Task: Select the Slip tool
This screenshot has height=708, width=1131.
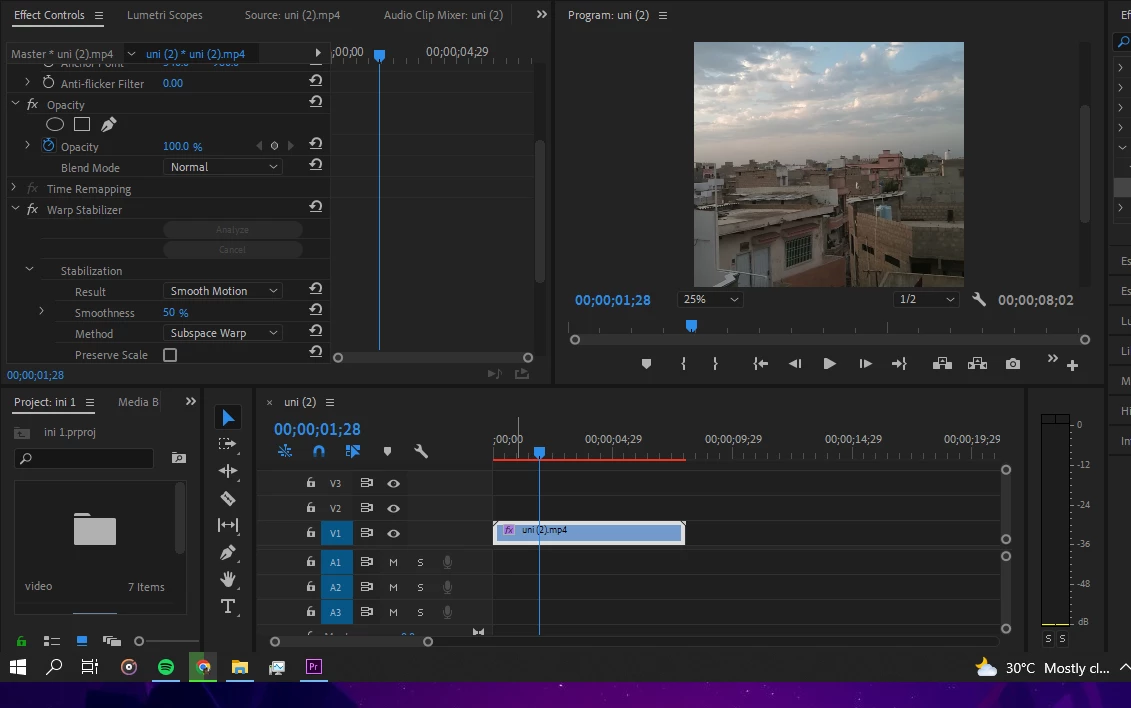Action: click(228, 525)
